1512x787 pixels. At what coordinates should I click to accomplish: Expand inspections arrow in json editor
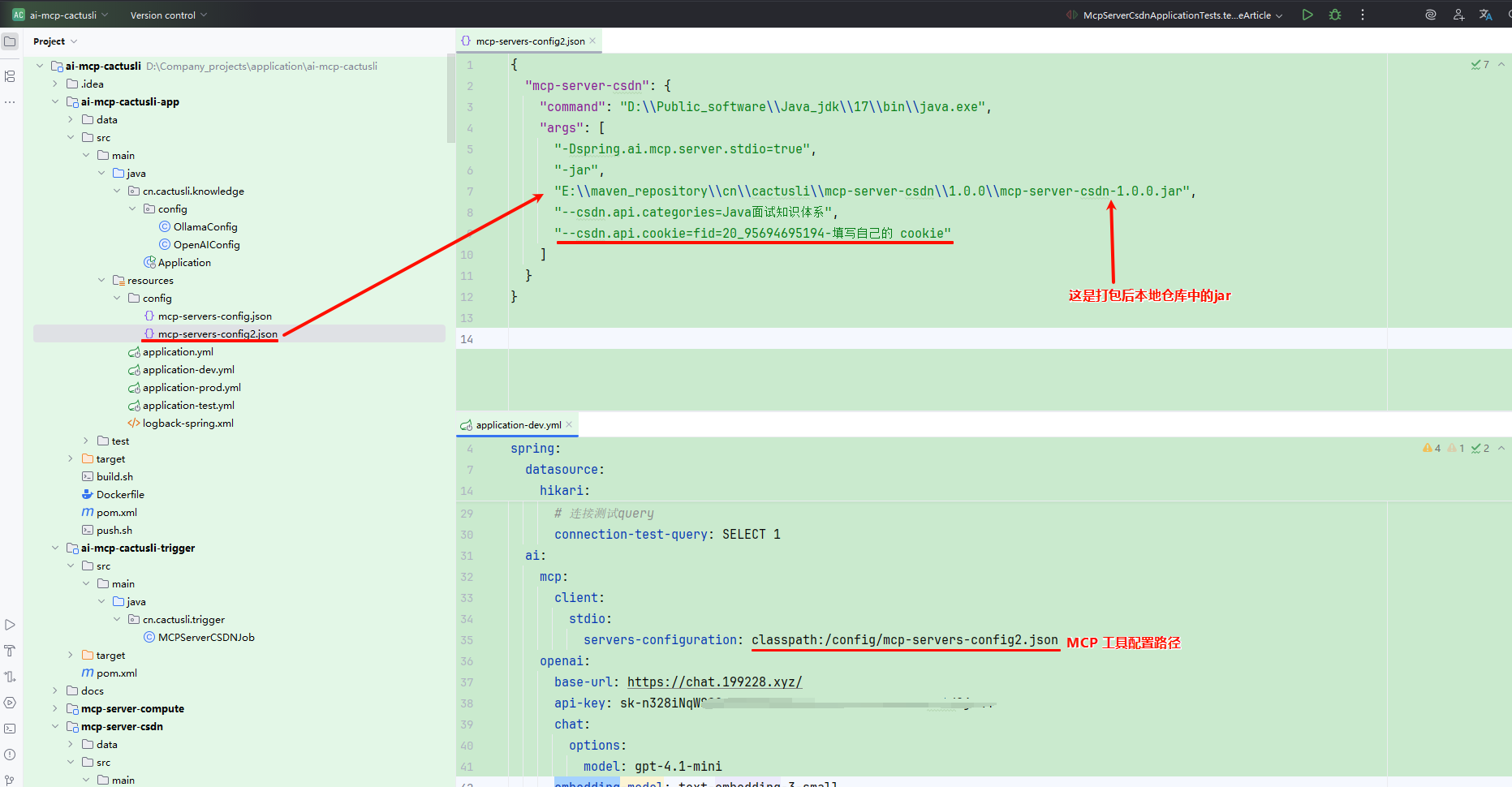(x=1501, y=65)
